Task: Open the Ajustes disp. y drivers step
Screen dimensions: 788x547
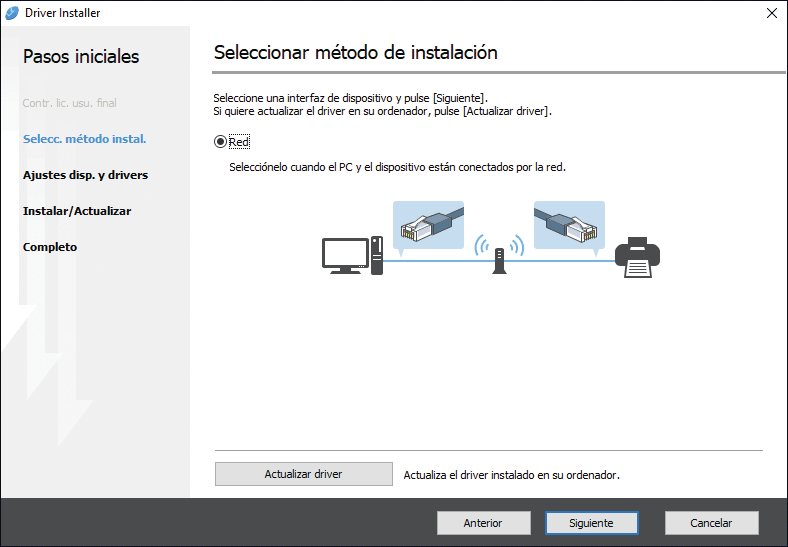Action: [x=85, y=175]
